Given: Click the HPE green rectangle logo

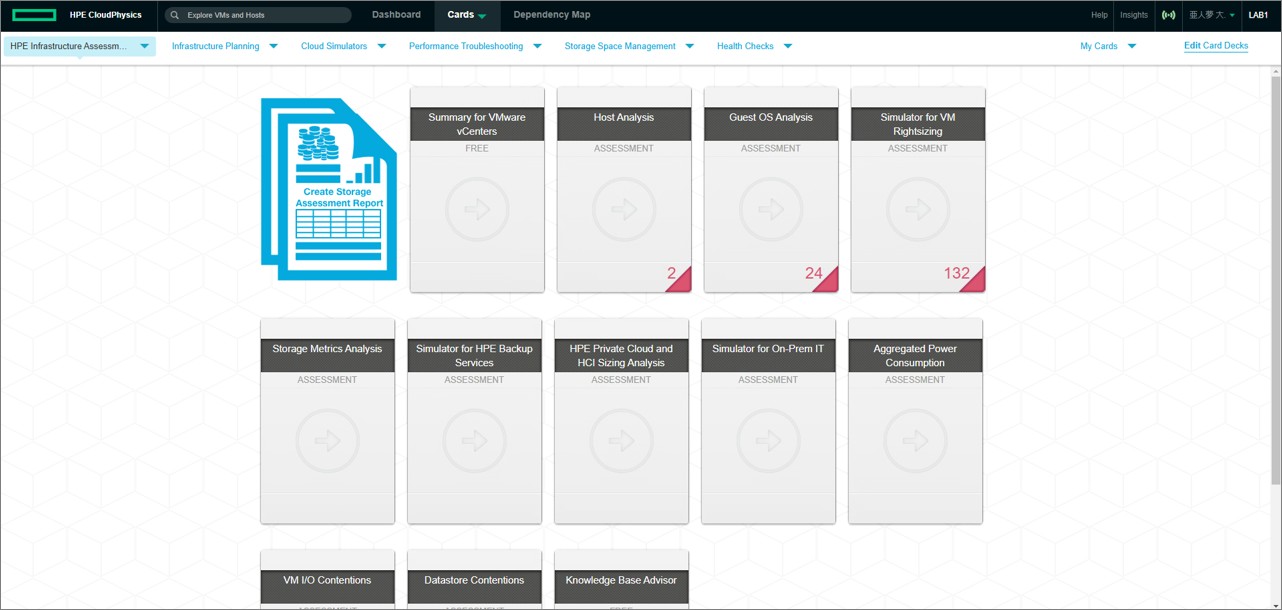Looking at the screenshot, I should [34, 15].
